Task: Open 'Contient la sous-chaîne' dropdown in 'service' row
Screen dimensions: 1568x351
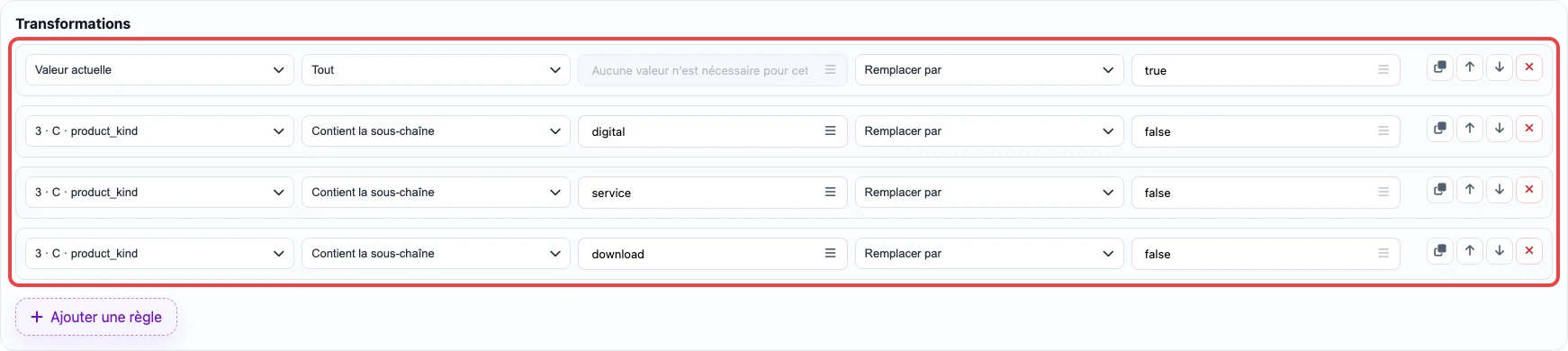Action: [x=436, y=193]
